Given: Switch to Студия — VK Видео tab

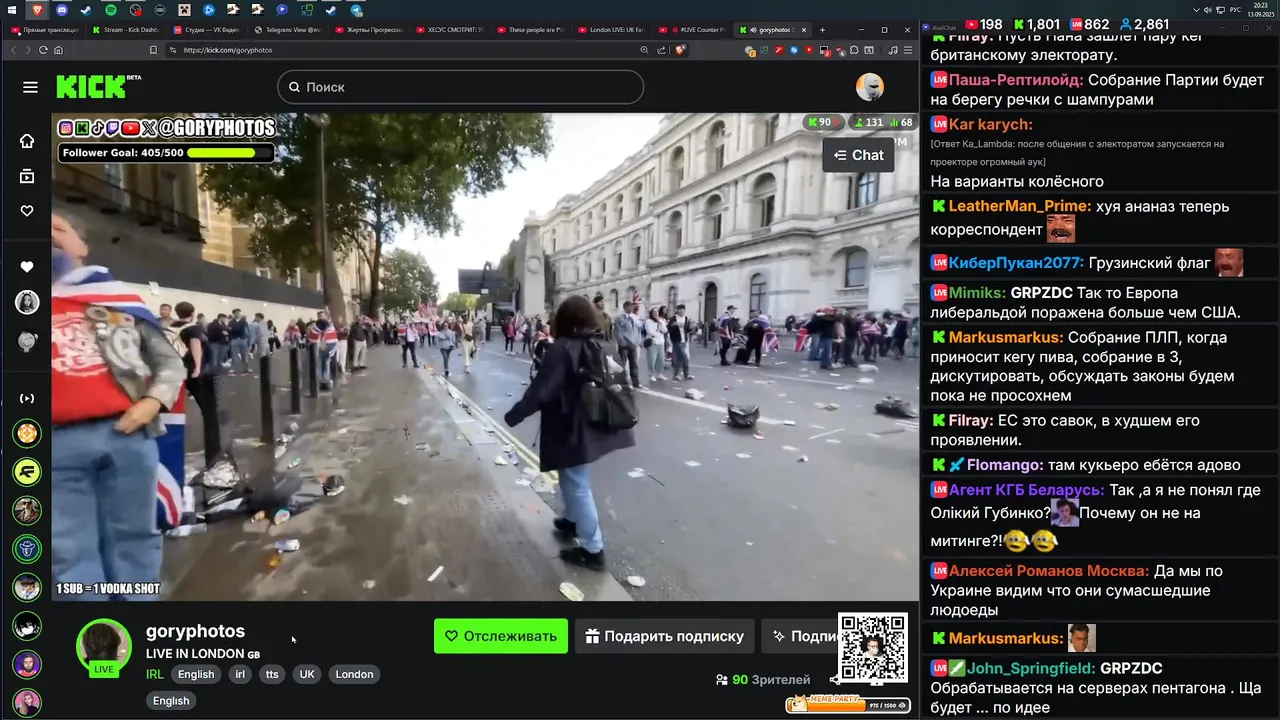Looking at the screenshot, I should coord(206,30).
